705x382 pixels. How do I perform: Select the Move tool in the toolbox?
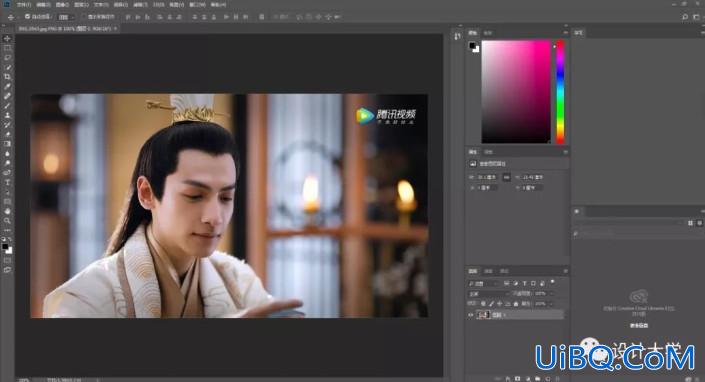(7, 39)
